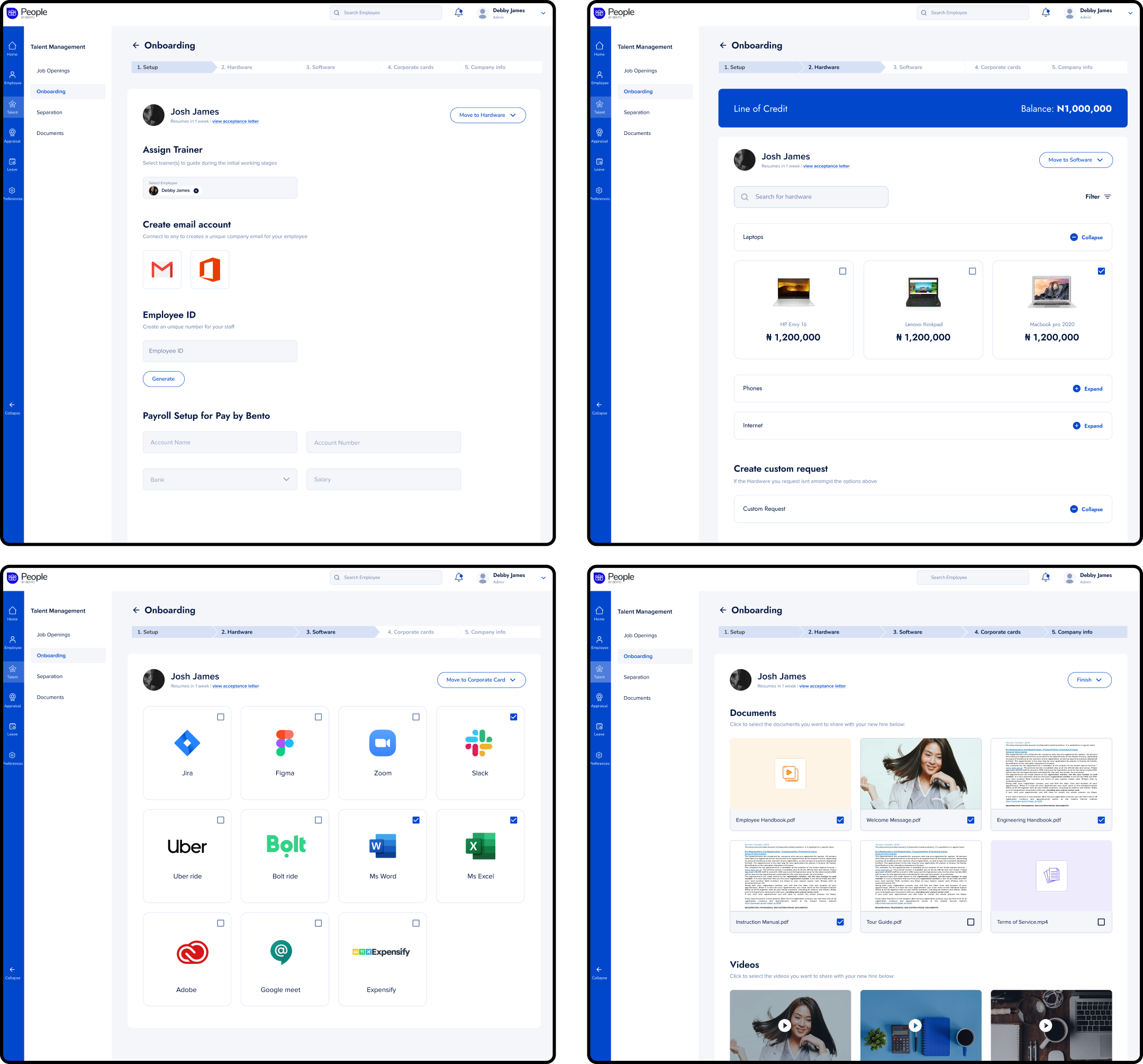Screen dimensions: 1143x1064
Task: Tick the Tour Guide.pdf checkbox
Action: [x=970, y=922]
